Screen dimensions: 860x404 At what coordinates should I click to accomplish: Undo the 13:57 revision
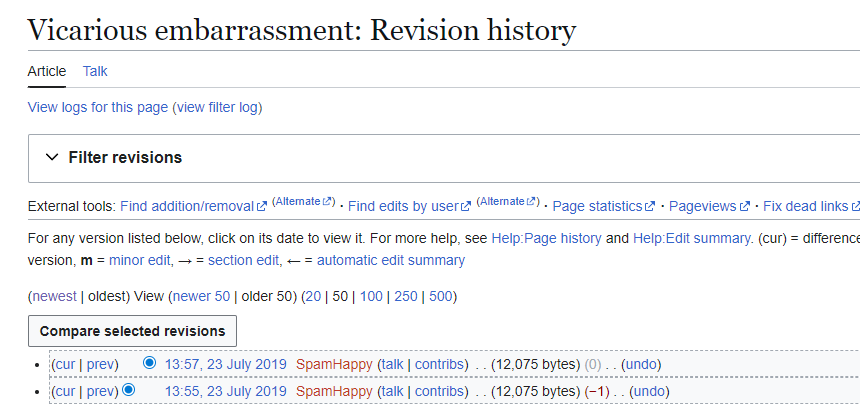pyautogui.click(x=641, y=364)
